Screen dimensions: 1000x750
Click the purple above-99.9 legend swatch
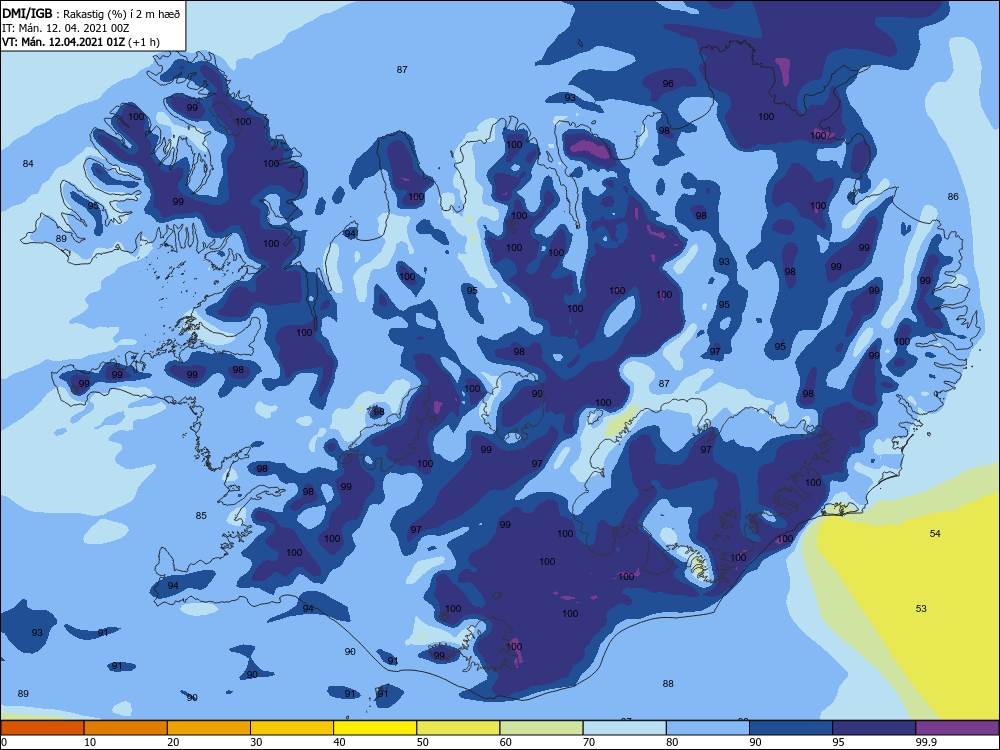[x=957, y=728]
